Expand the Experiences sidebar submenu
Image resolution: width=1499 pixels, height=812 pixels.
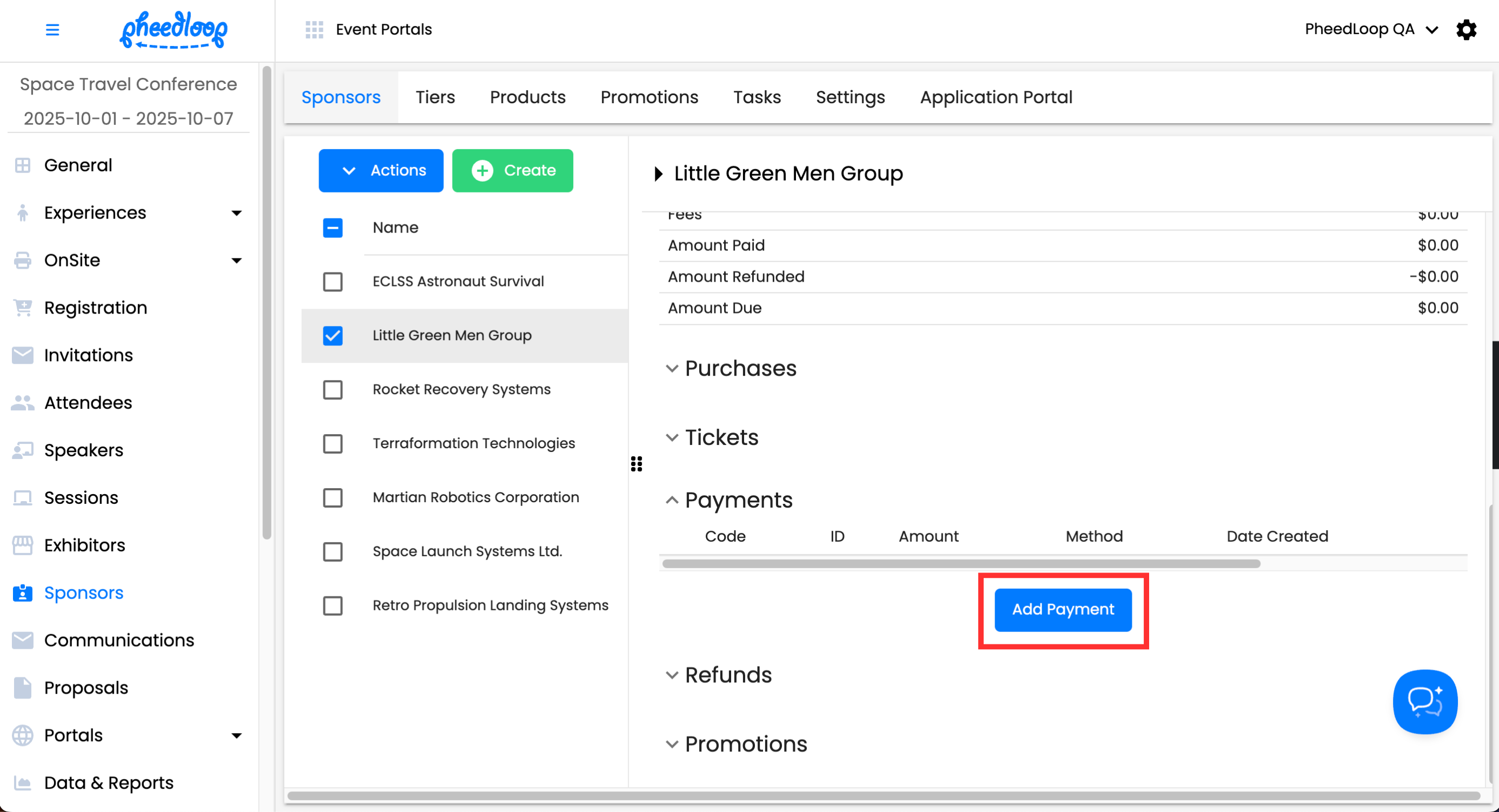click(236, 213)
